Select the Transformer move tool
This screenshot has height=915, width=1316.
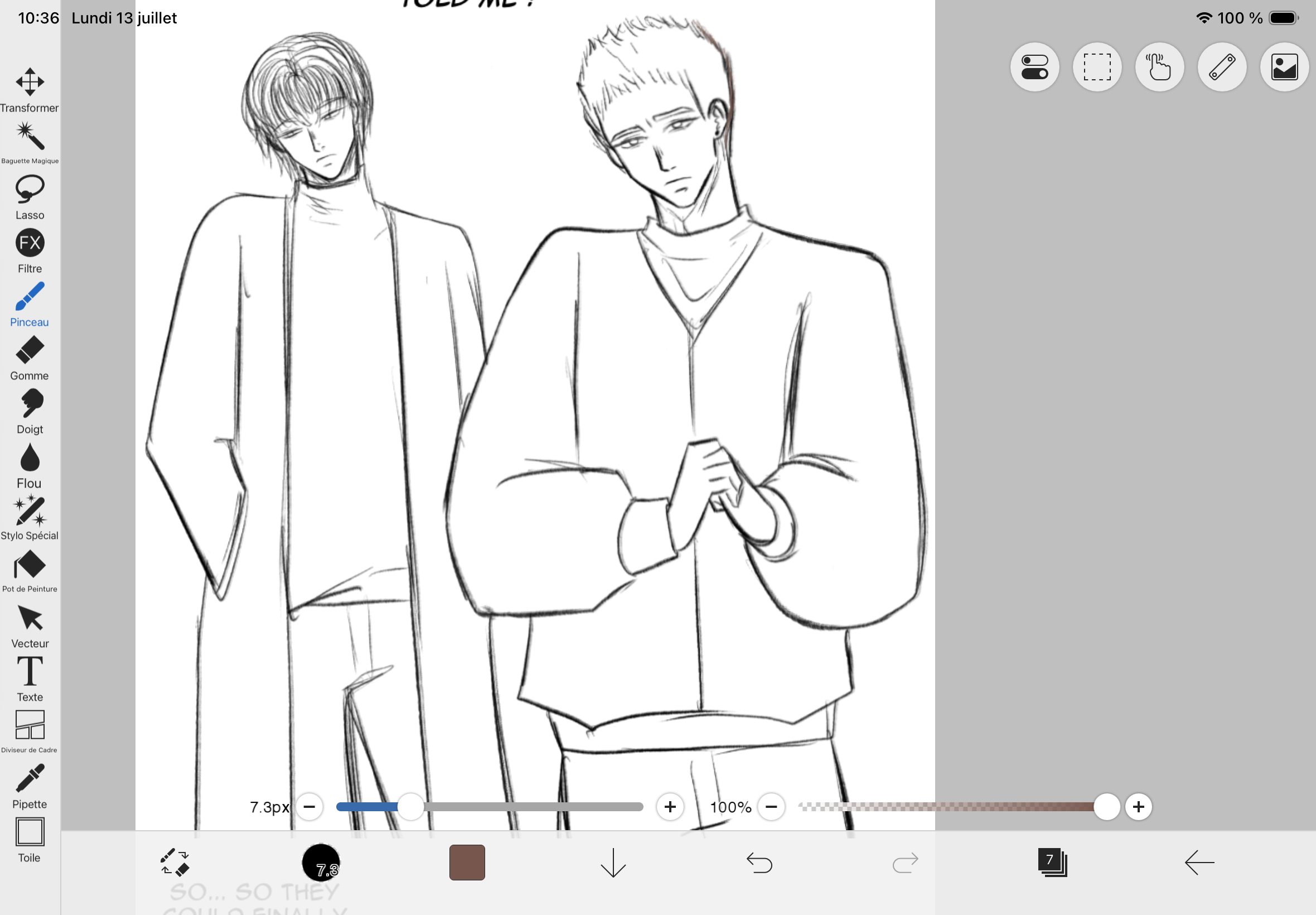30,90
